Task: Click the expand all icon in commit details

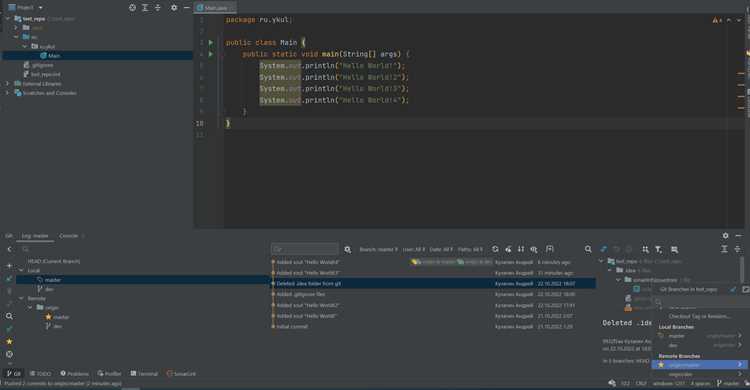Action: point(724,249)
